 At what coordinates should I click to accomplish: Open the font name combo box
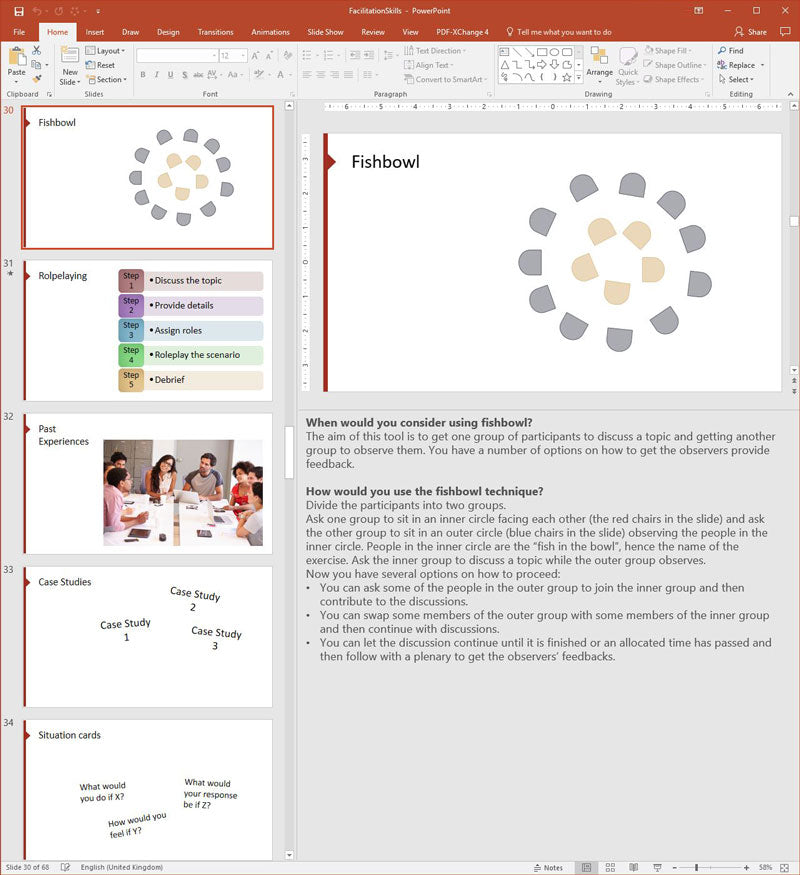(176, 56)
